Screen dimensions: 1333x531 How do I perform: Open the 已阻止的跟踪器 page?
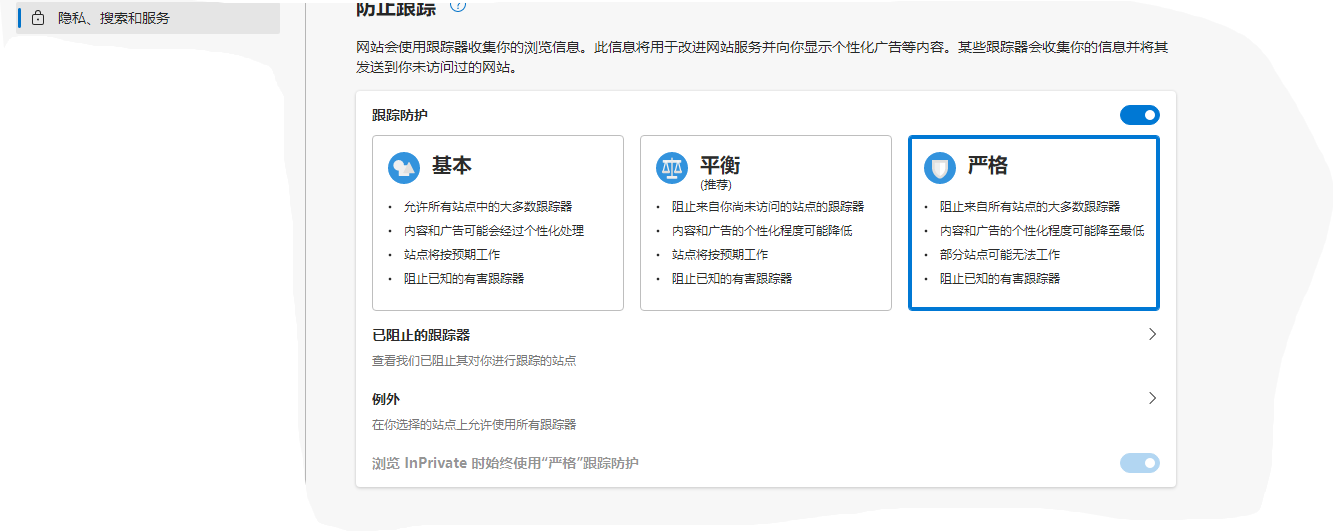click(x=766, y=346)
